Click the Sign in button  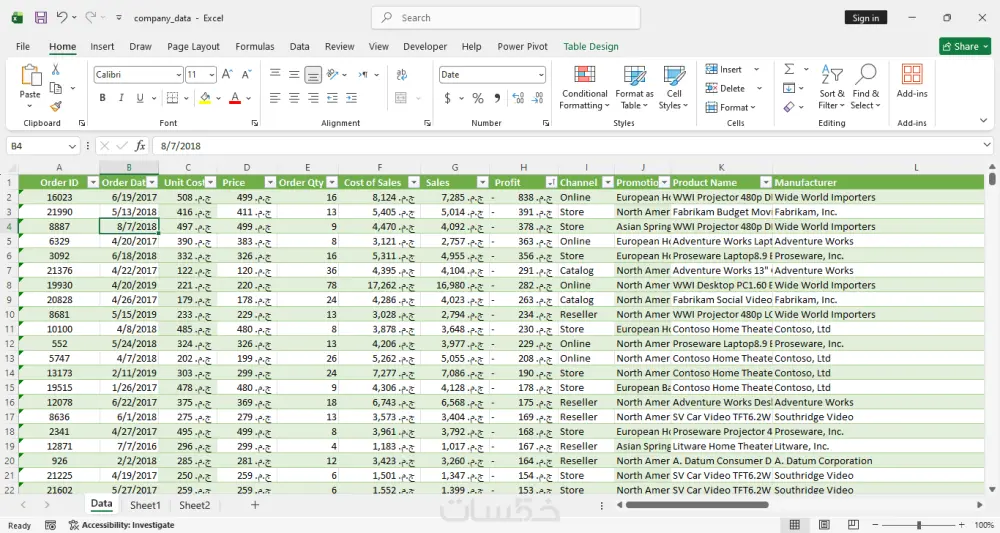pos(865,18)
